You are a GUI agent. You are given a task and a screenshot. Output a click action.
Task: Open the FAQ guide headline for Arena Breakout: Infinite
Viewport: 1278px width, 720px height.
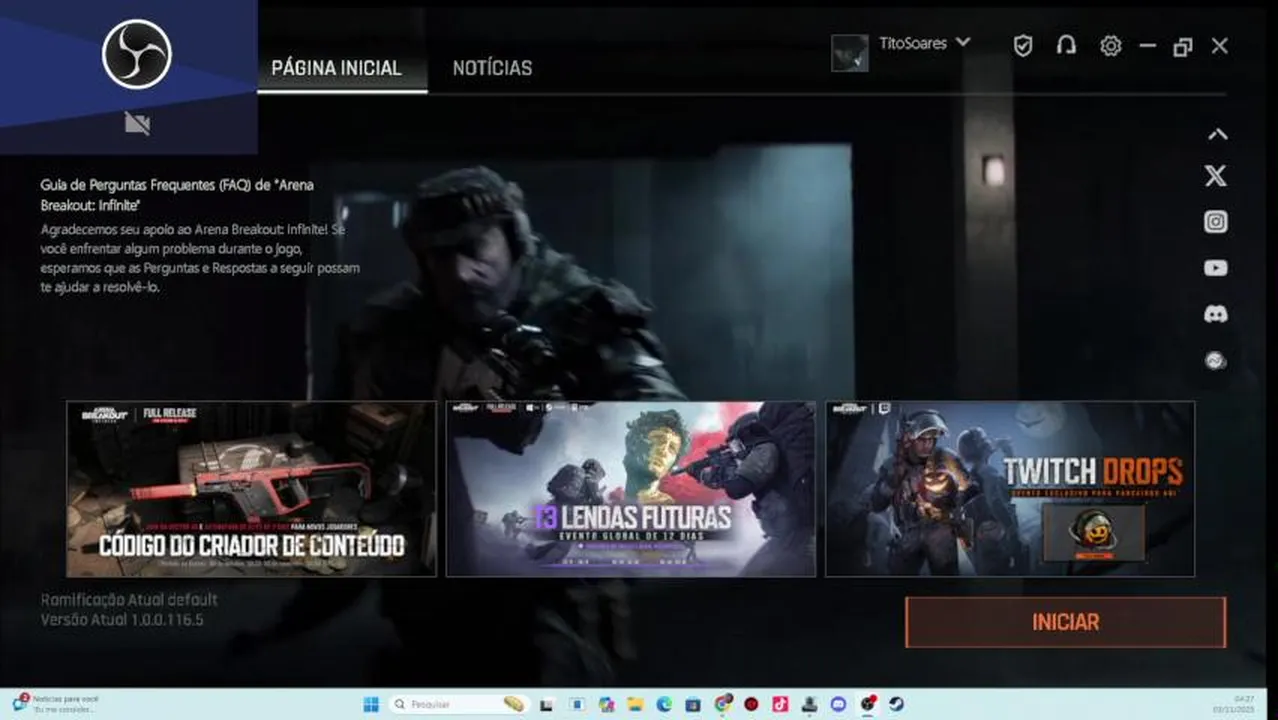pos(177,195)
